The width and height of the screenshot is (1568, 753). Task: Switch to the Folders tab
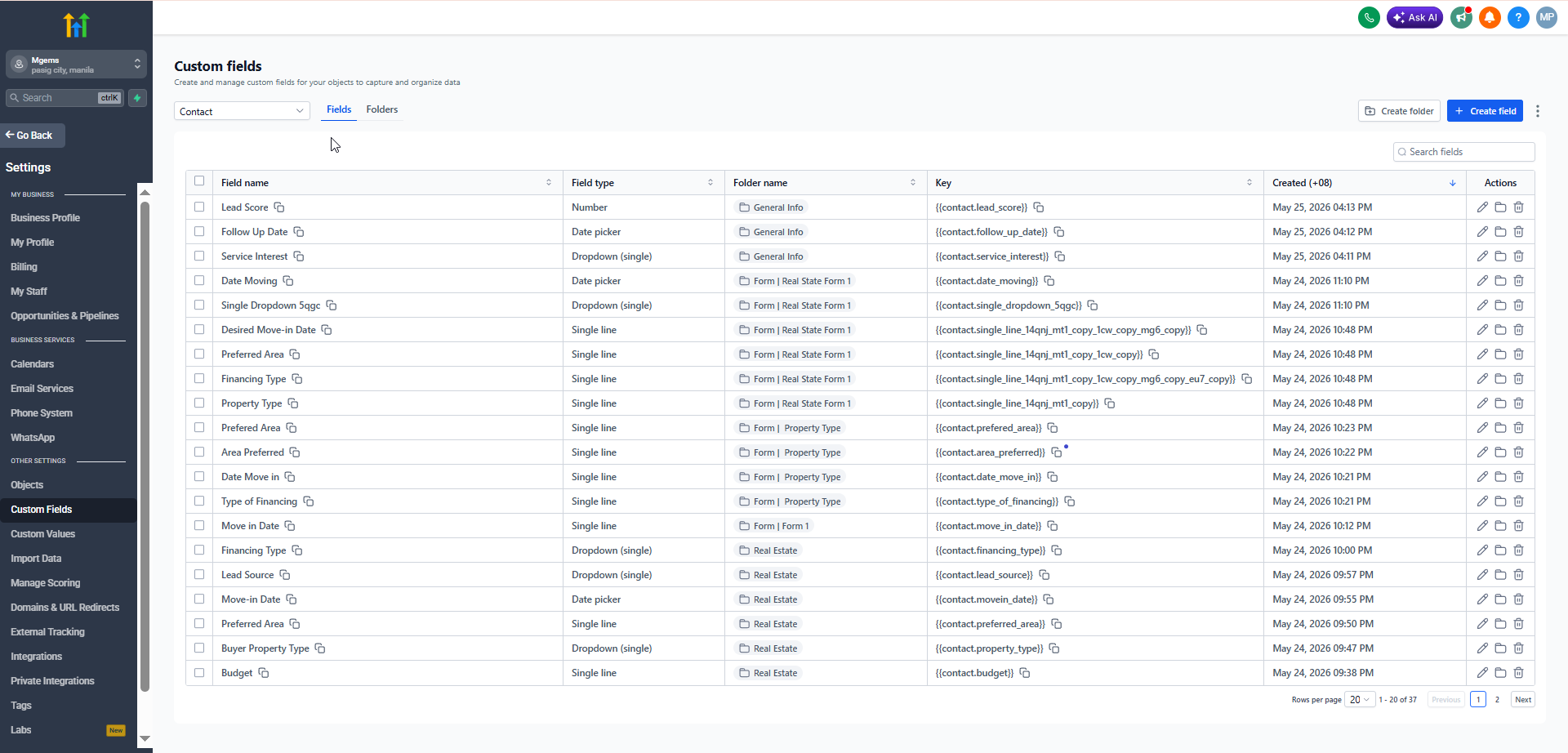(382, 109)
